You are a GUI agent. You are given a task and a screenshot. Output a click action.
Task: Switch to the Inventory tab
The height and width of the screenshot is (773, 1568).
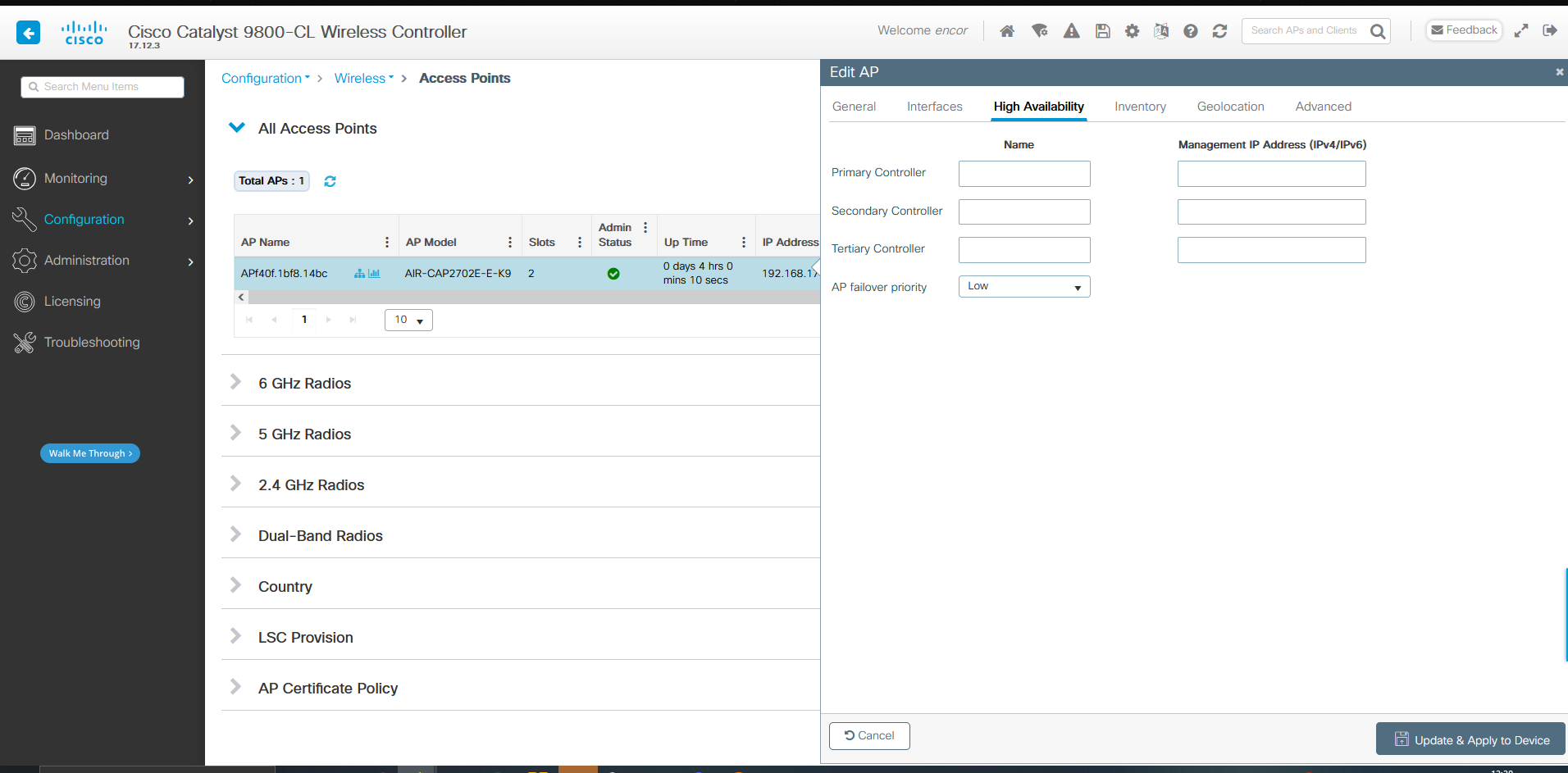coord(1140,107)
